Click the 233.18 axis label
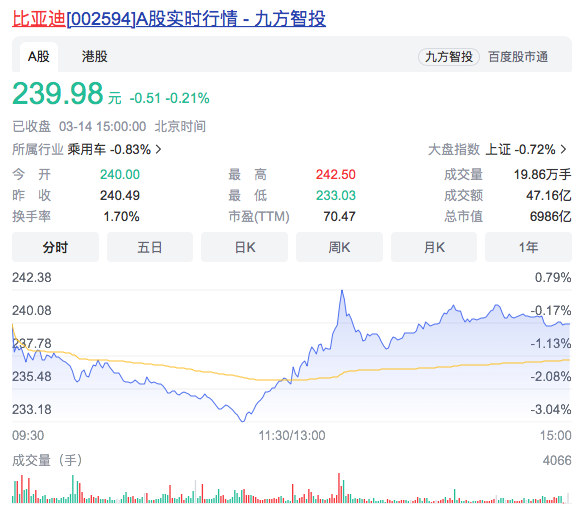Viewport: 582px width, 514px height. 32,410
